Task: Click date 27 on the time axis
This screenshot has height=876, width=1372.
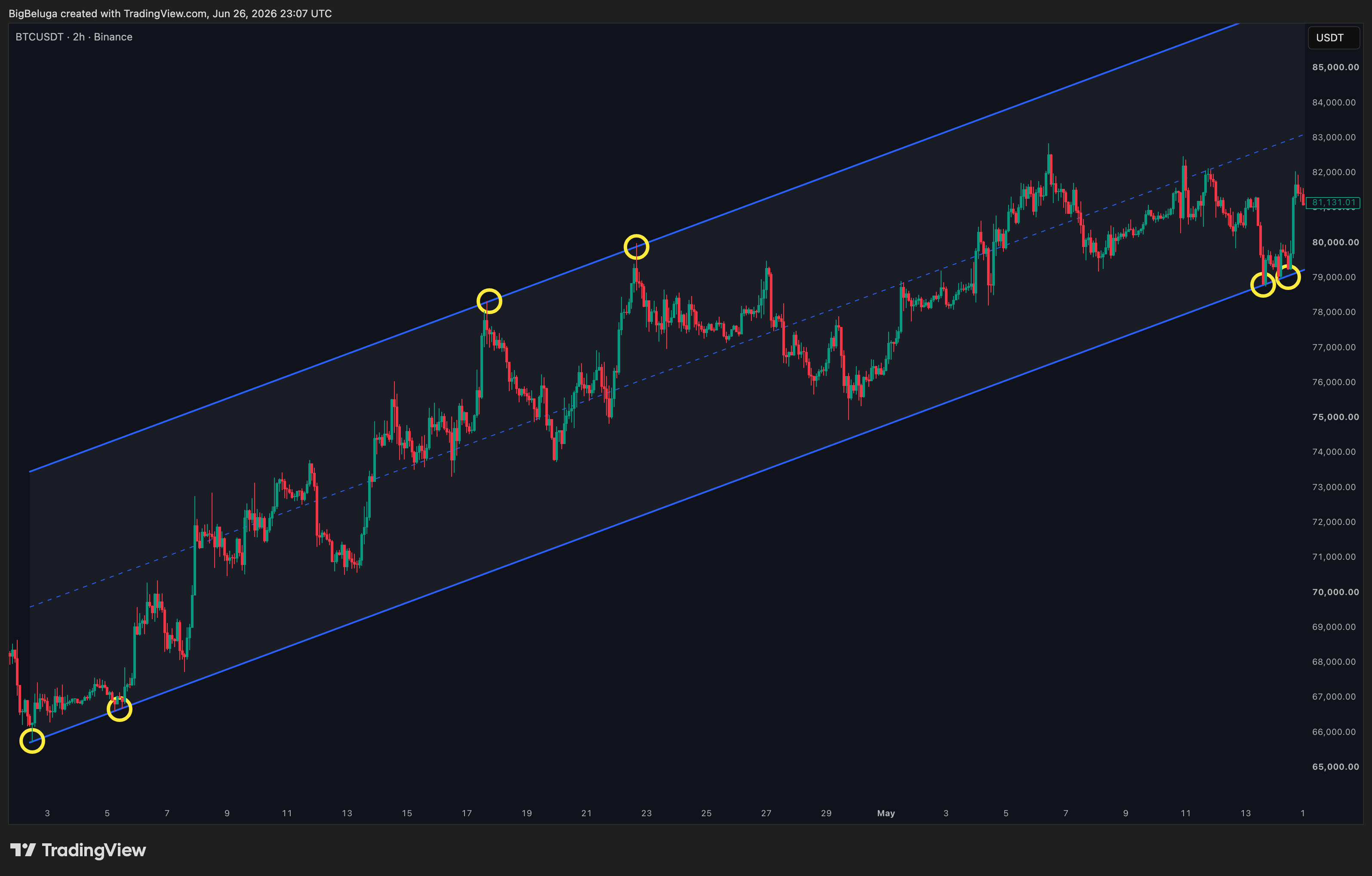Action: tap(766, 813)
